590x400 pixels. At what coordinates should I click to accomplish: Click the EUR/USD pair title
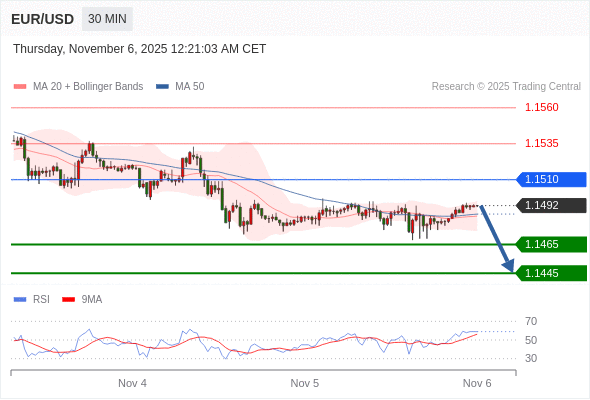pos(43,19)
